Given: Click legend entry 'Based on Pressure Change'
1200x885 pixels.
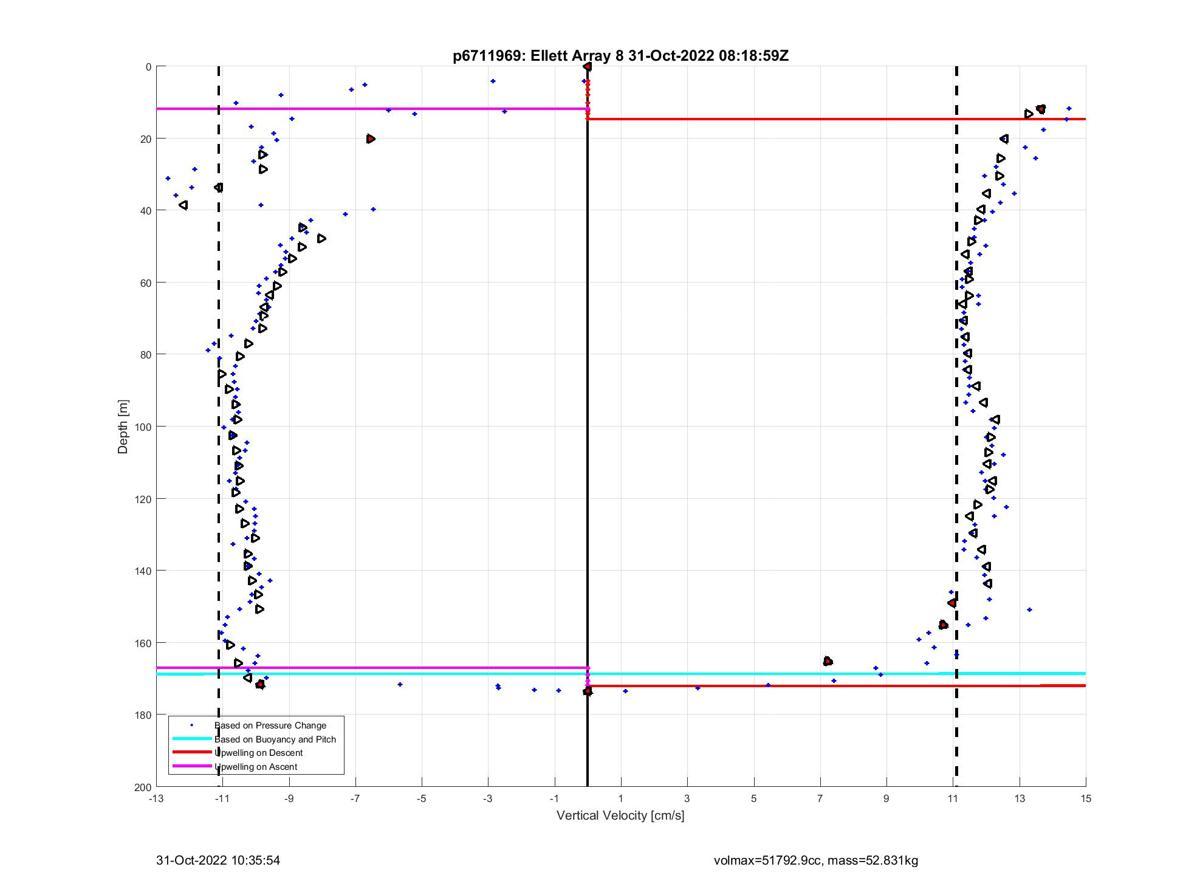Looking at the screenshot, I should tap(270, 725).
